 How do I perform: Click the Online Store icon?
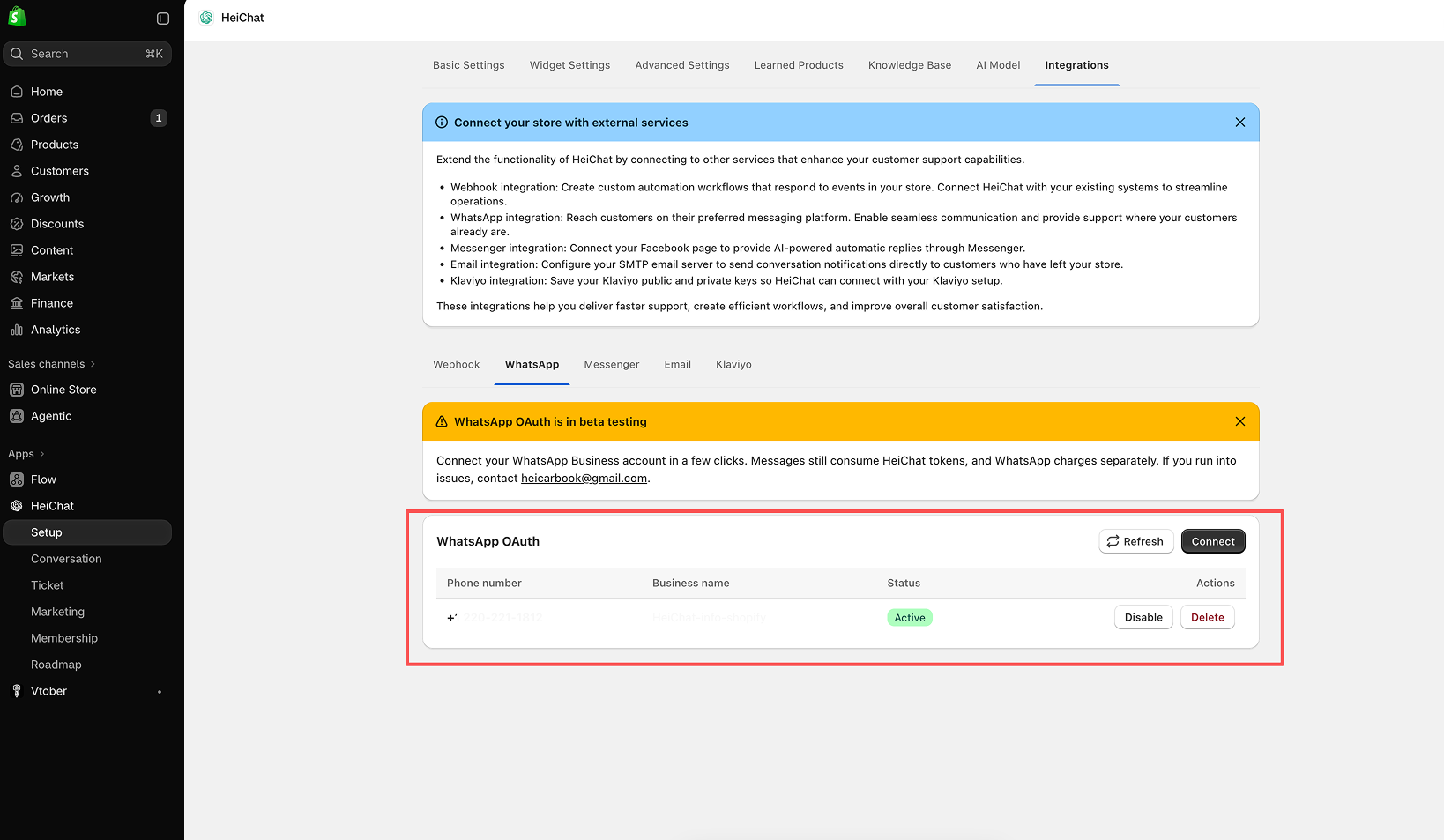click(17, 390)
